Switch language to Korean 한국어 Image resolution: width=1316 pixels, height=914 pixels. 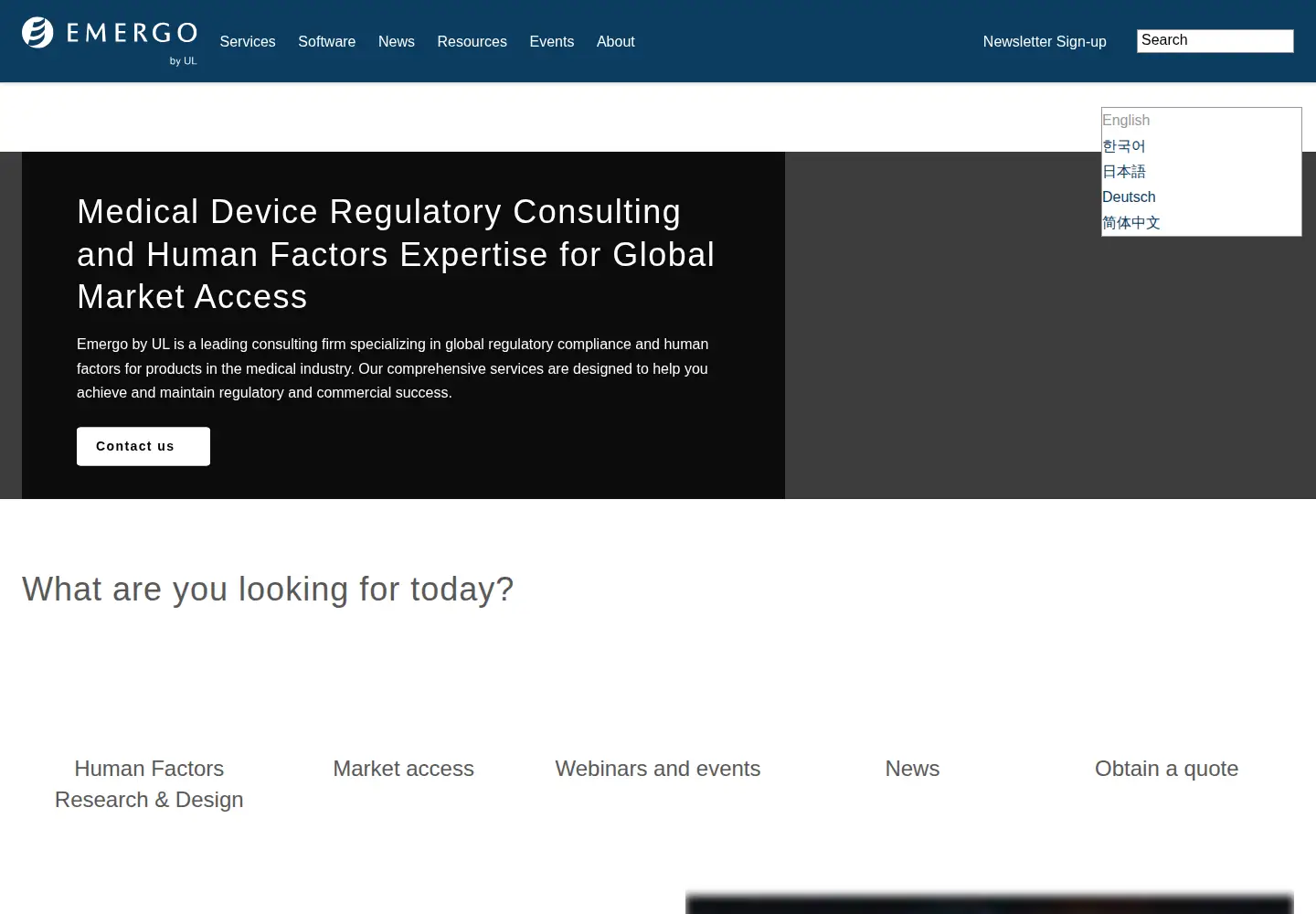[1123, 146]
